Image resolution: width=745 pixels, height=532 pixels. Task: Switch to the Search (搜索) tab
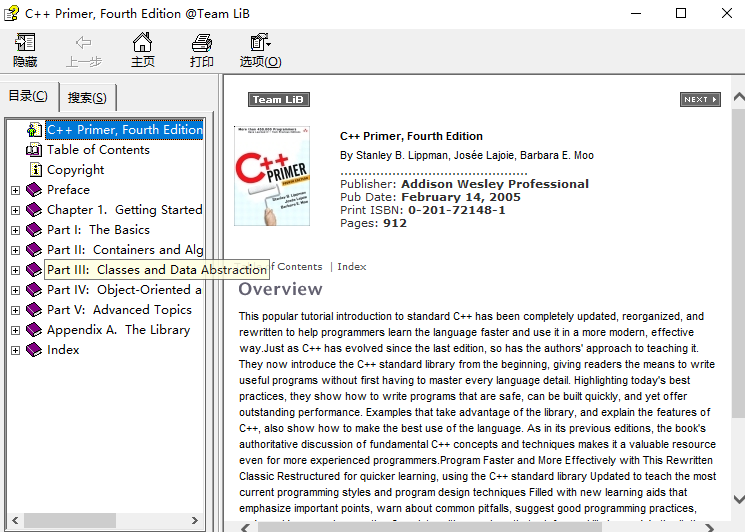(87, 98)
